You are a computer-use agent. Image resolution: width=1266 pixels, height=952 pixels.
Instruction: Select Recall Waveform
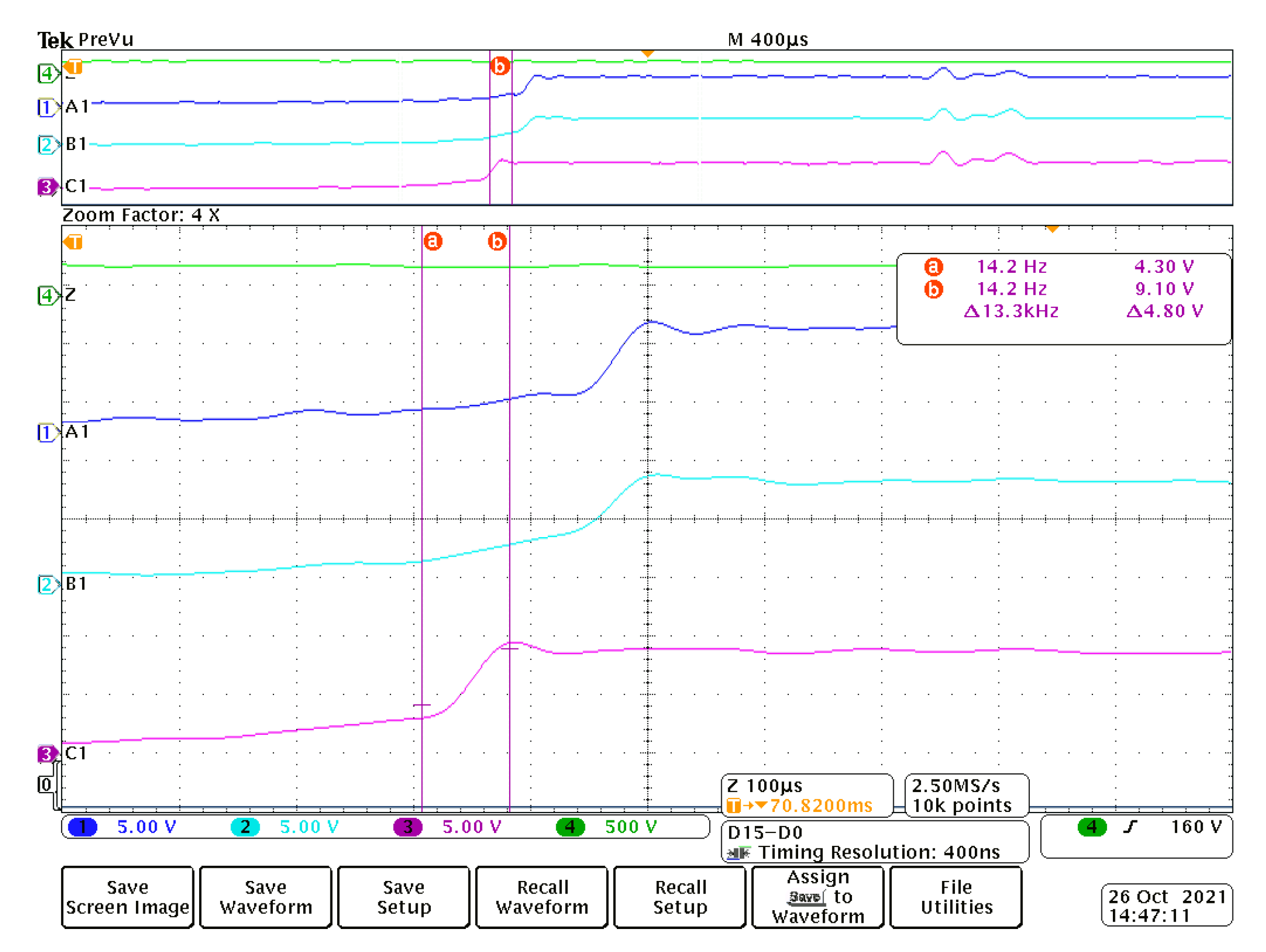tap(542, 897)
